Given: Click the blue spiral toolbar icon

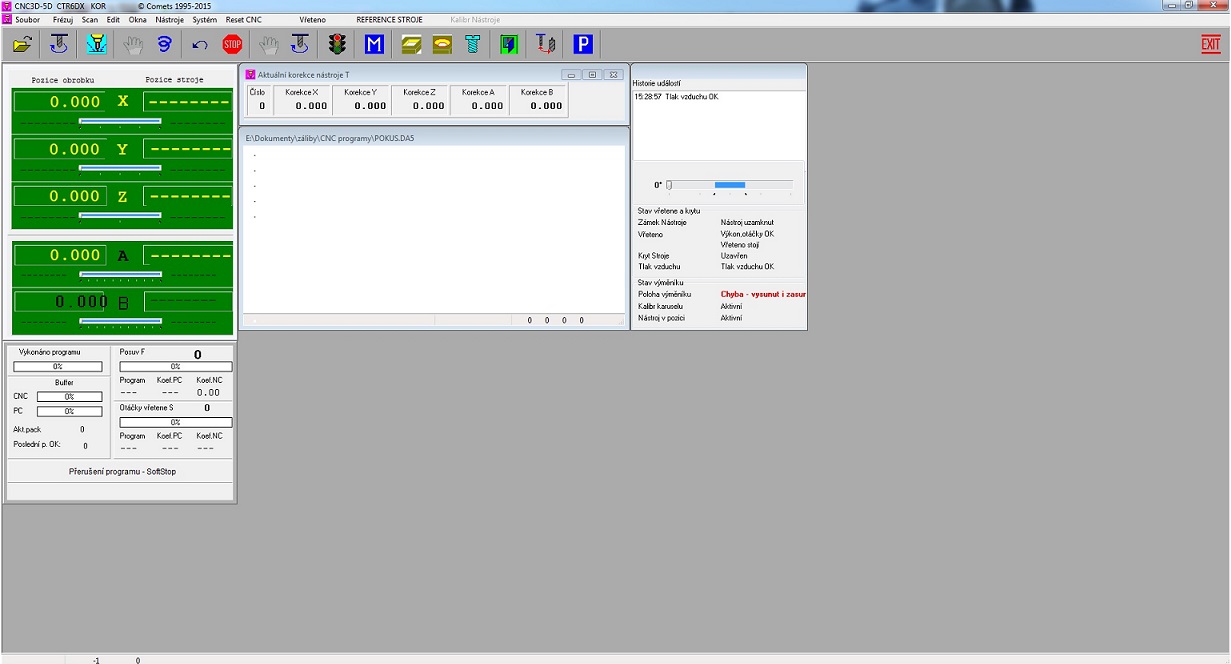Looking at the screenshot, I should click(x=165, y=44).
